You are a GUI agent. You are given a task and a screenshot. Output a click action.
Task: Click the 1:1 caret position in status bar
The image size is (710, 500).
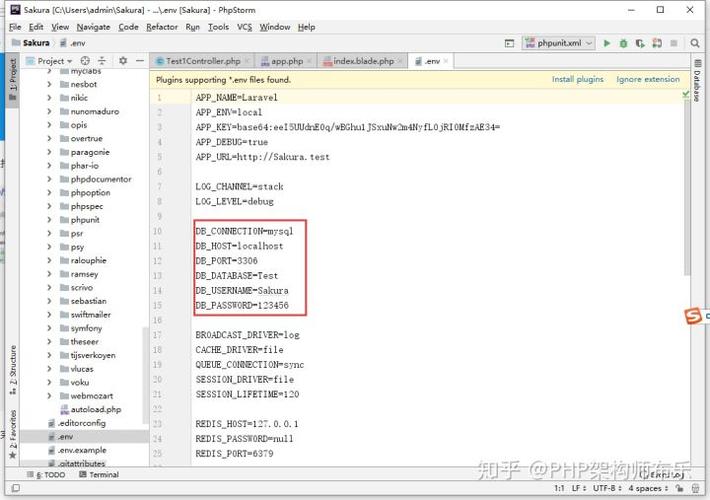click(x=559, y=488)
